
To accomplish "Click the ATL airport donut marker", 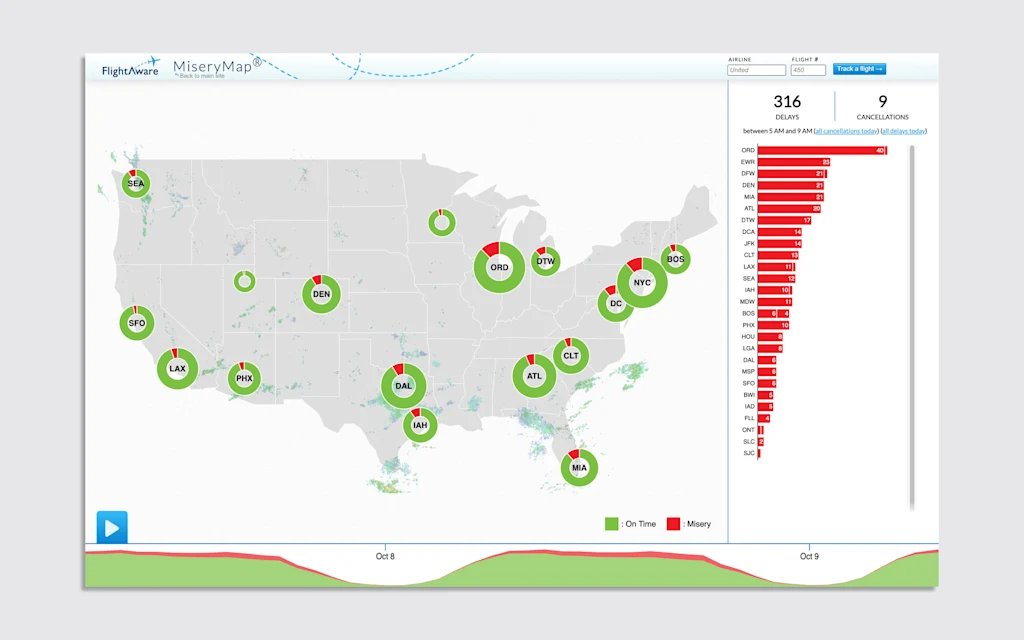I will [x=534, y=377].
